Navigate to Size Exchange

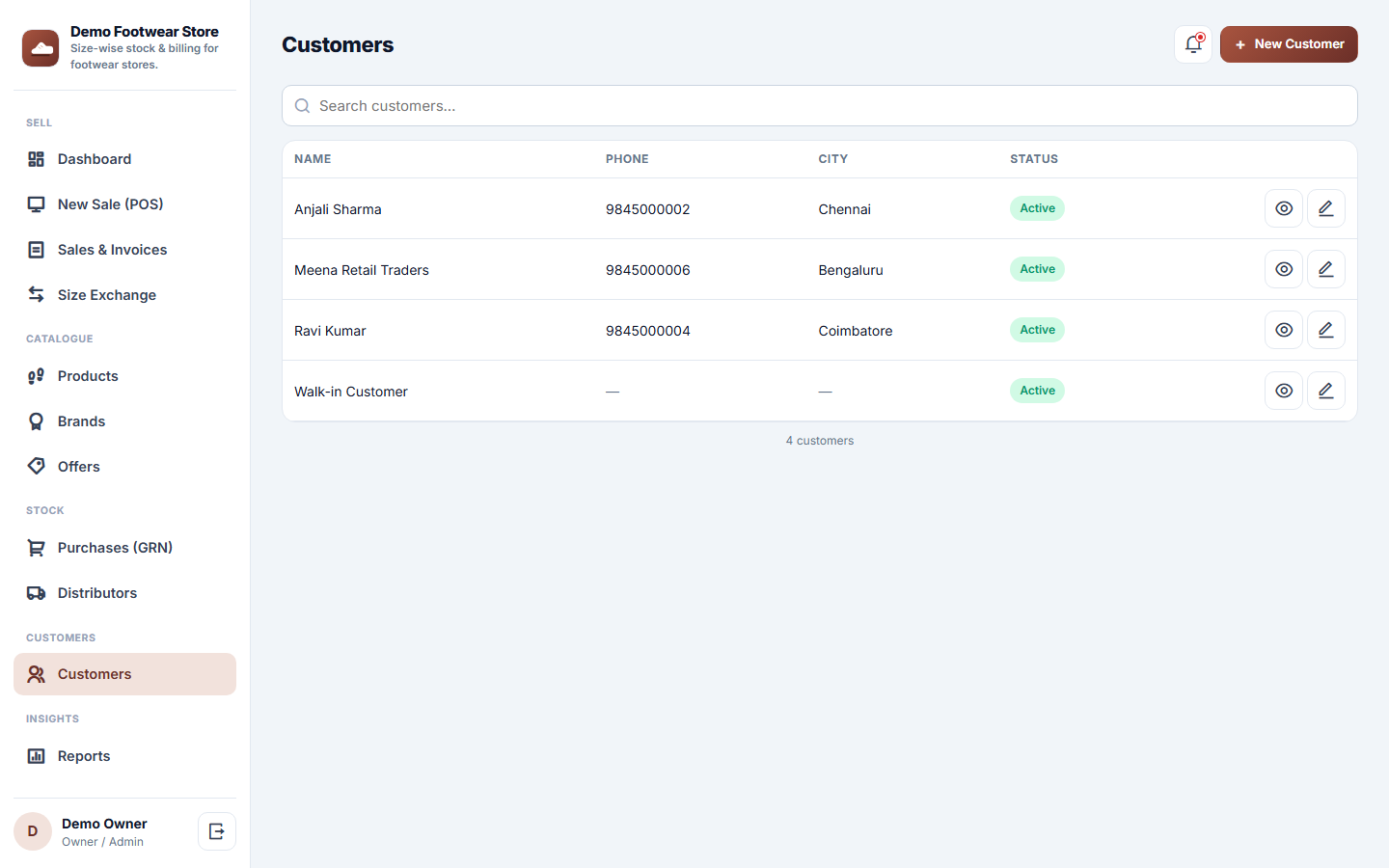[x=124, y=295]
